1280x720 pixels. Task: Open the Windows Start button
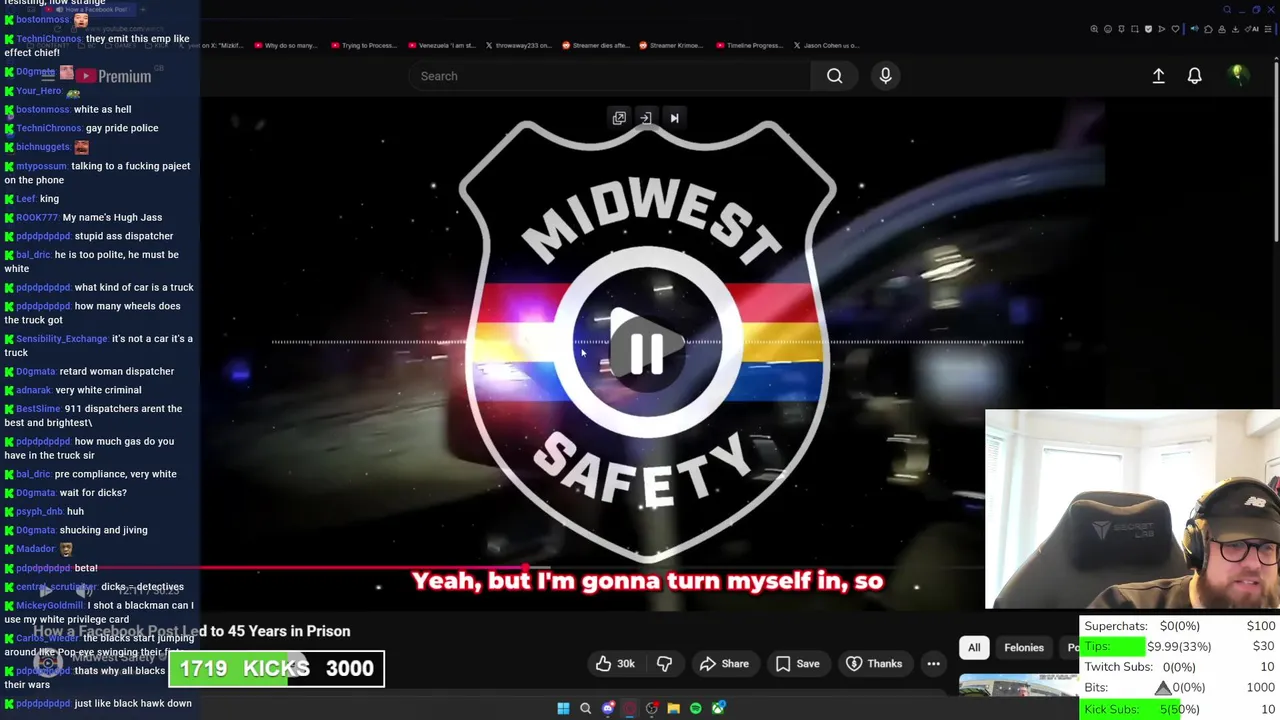point(563,708)
